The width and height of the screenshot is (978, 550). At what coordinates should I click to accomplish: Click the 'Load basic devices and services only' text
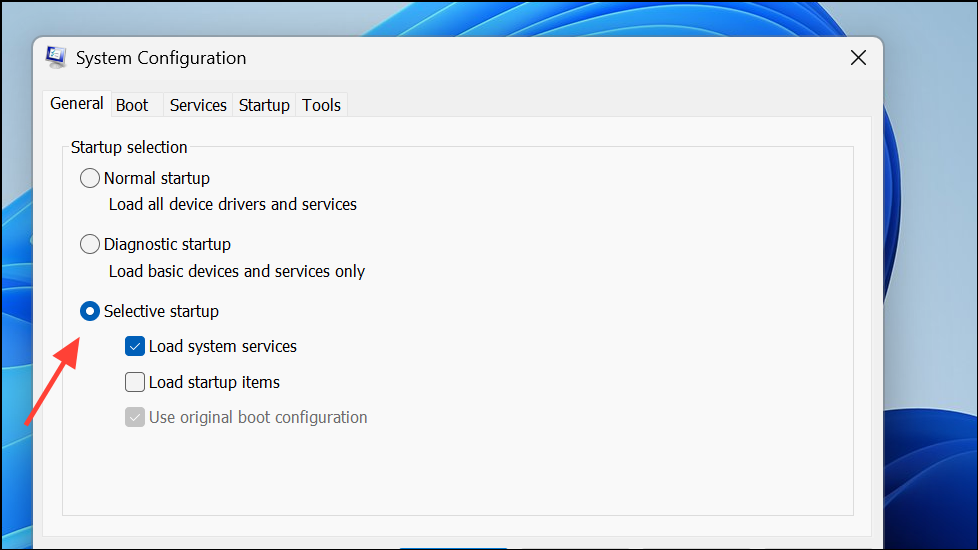point(237,271)
